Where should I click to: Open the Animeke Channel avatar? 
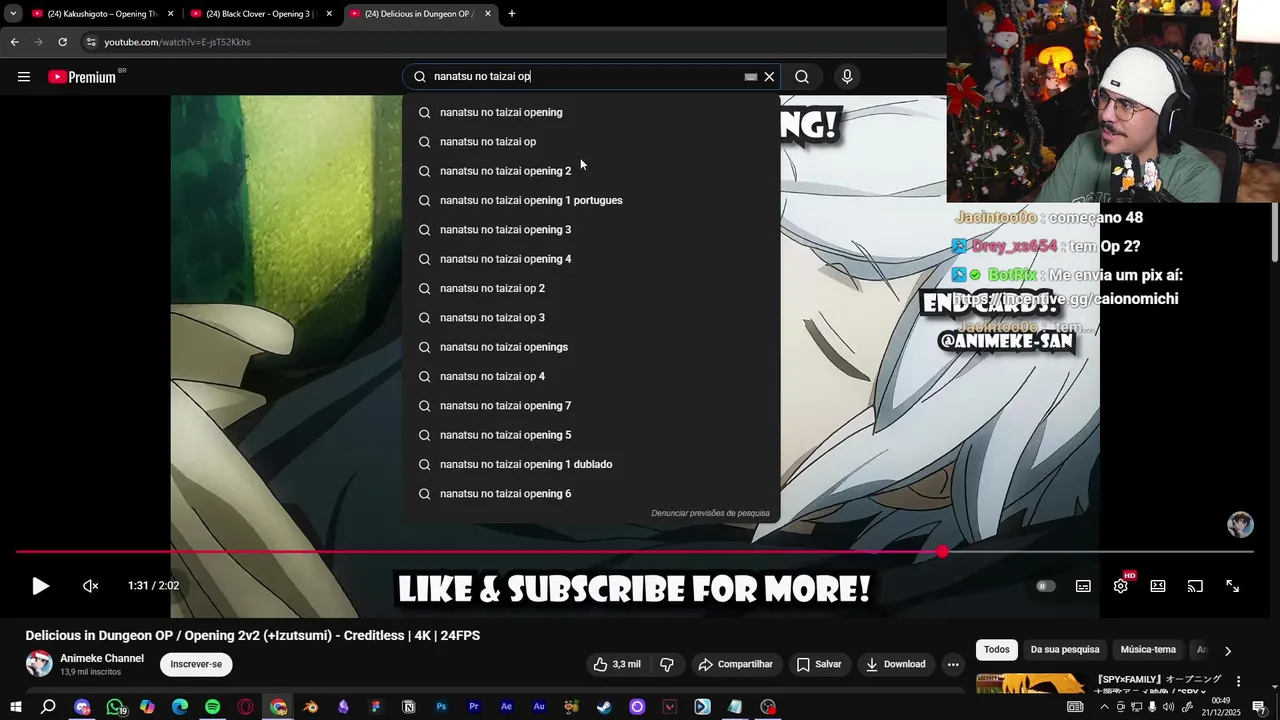tap(39, 664)
